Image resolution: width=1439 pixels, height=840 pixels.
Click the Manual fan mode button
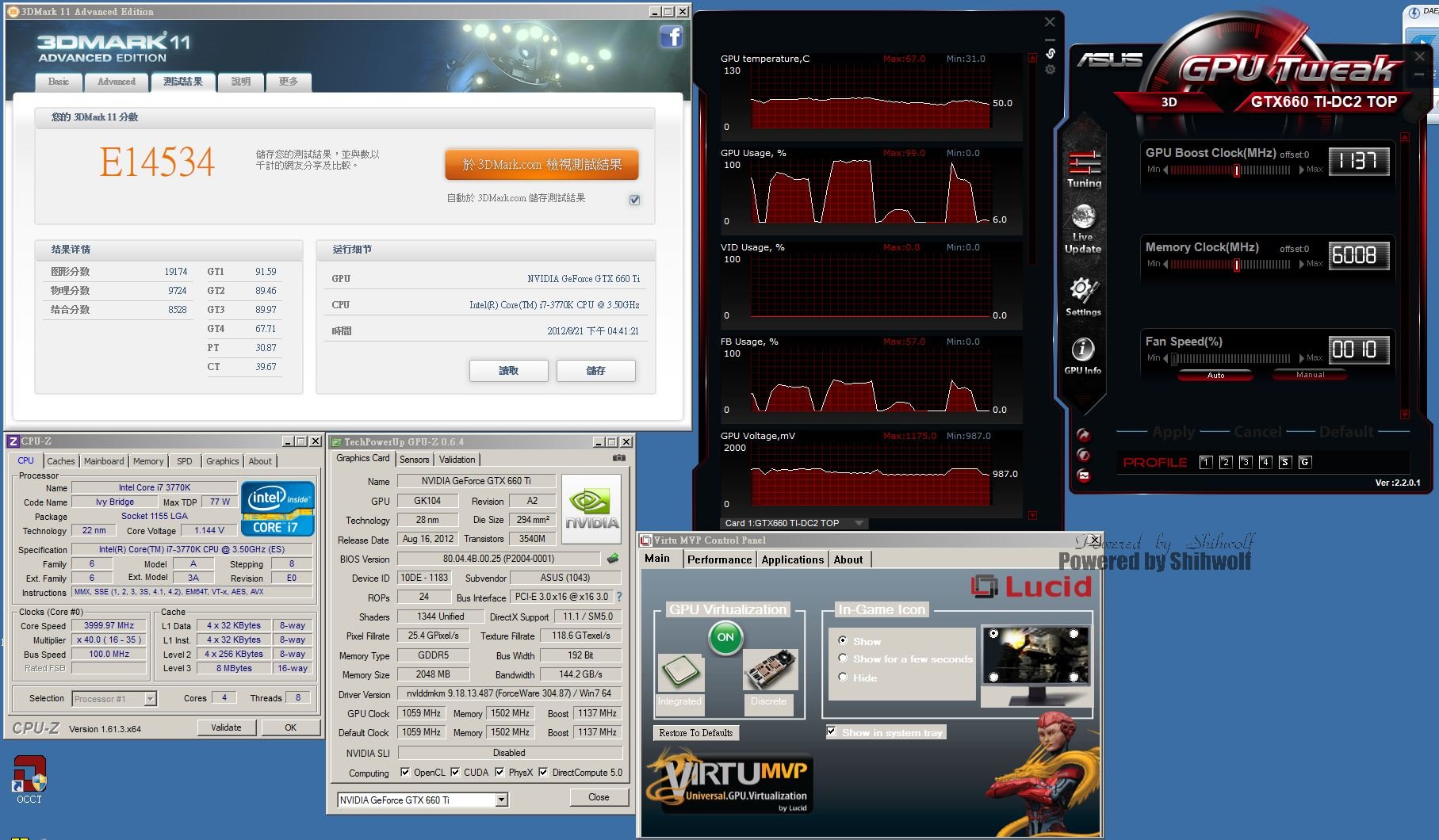(x=1310, y=376)
